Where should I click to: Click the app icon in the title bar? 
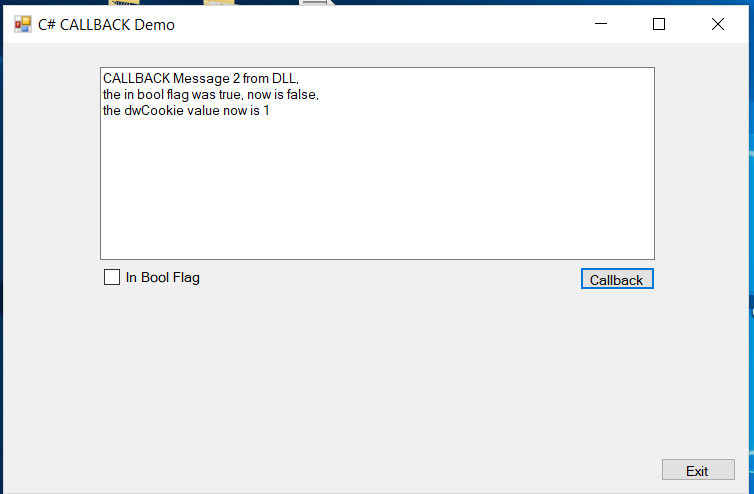(23, 25)
